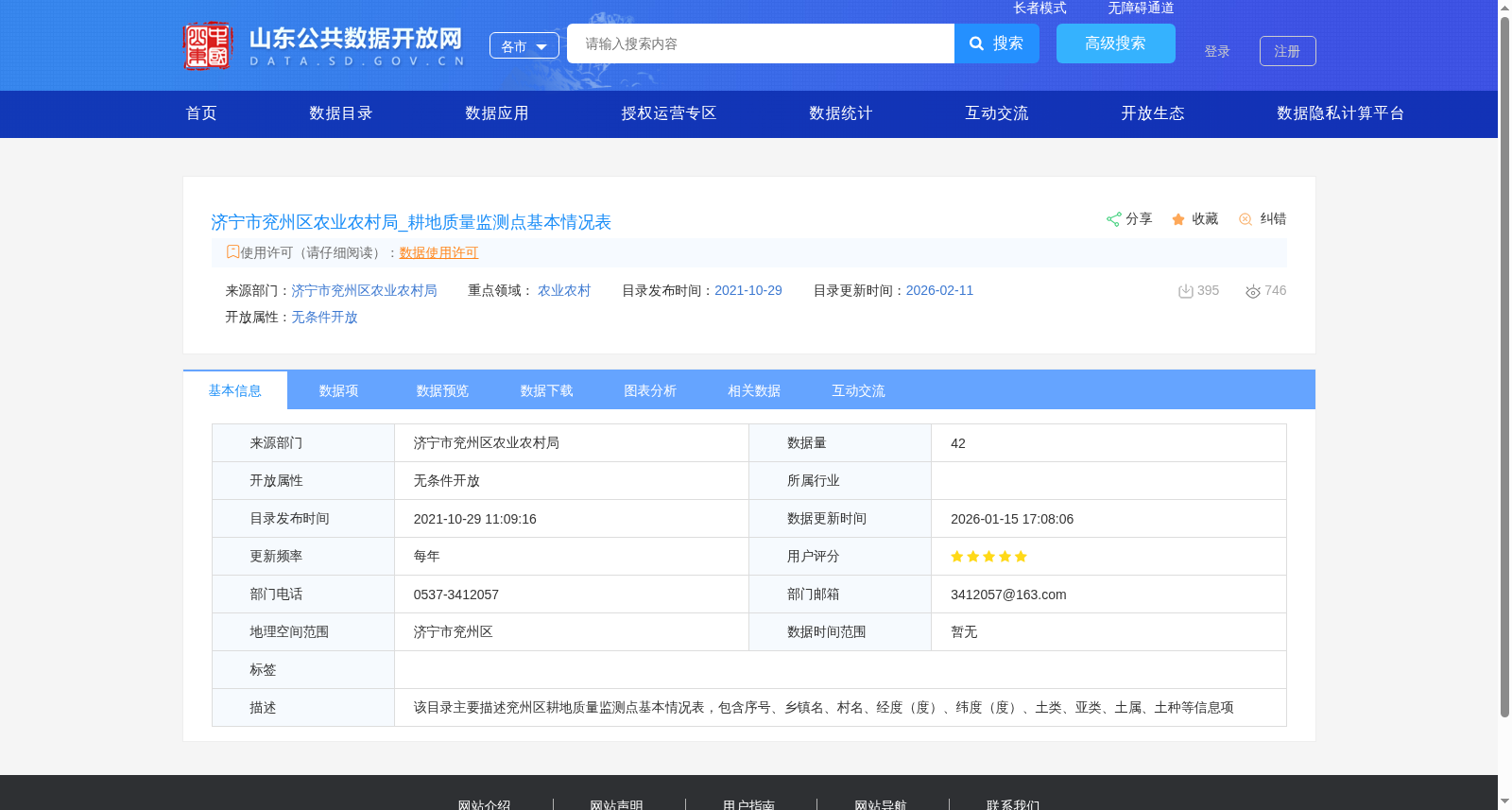
Task: Click the view count eye icon beside 746
Action: (x=1253, y=291)
